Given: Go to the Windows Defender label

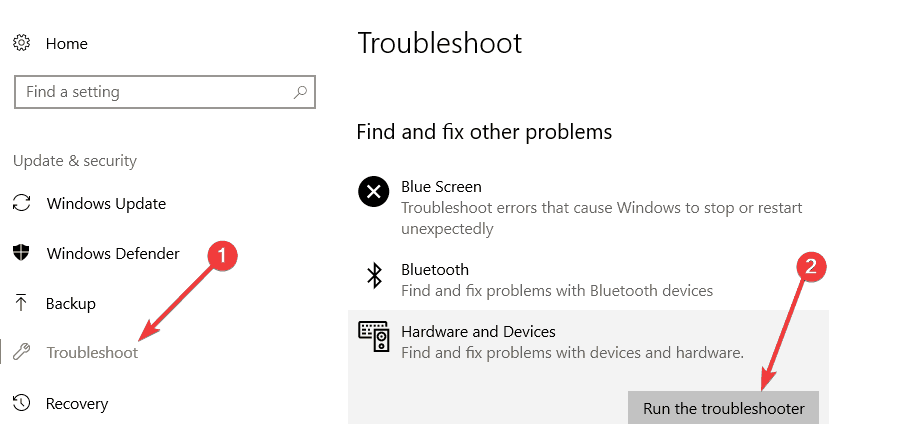Looking at the screenshot, I should click(113, 253).
